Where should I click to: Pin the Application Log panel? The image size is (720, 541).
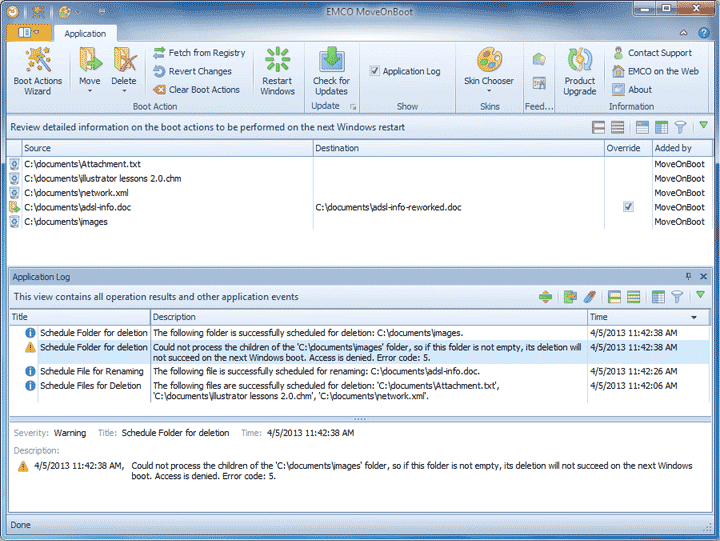click(x=688, y=276)
